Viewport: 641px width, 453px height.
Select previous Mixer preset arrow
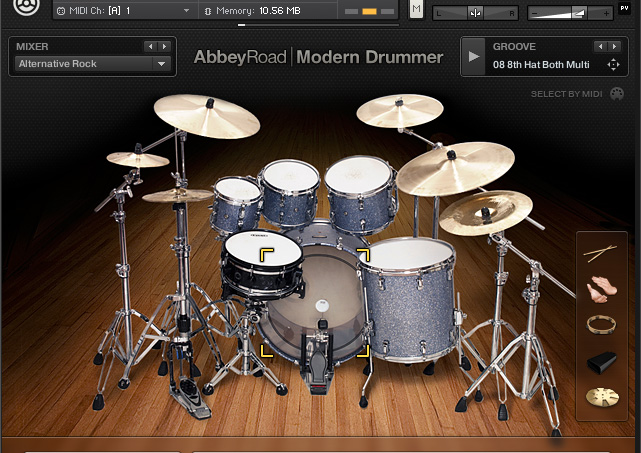(x=150, y=47)
